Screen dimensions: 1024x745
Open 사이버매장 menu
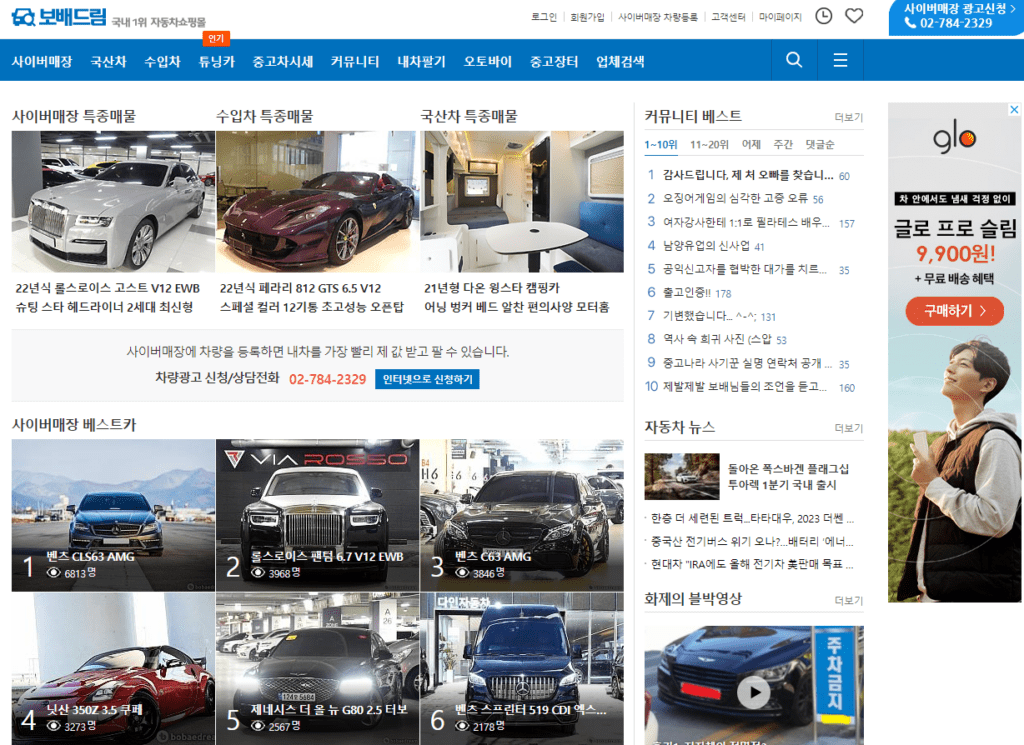pyautogui.click(x=42, y=61)
